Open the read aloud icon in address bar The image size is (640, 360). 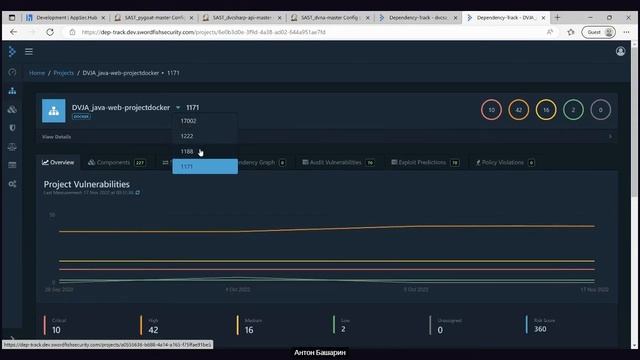pos(550,32)
